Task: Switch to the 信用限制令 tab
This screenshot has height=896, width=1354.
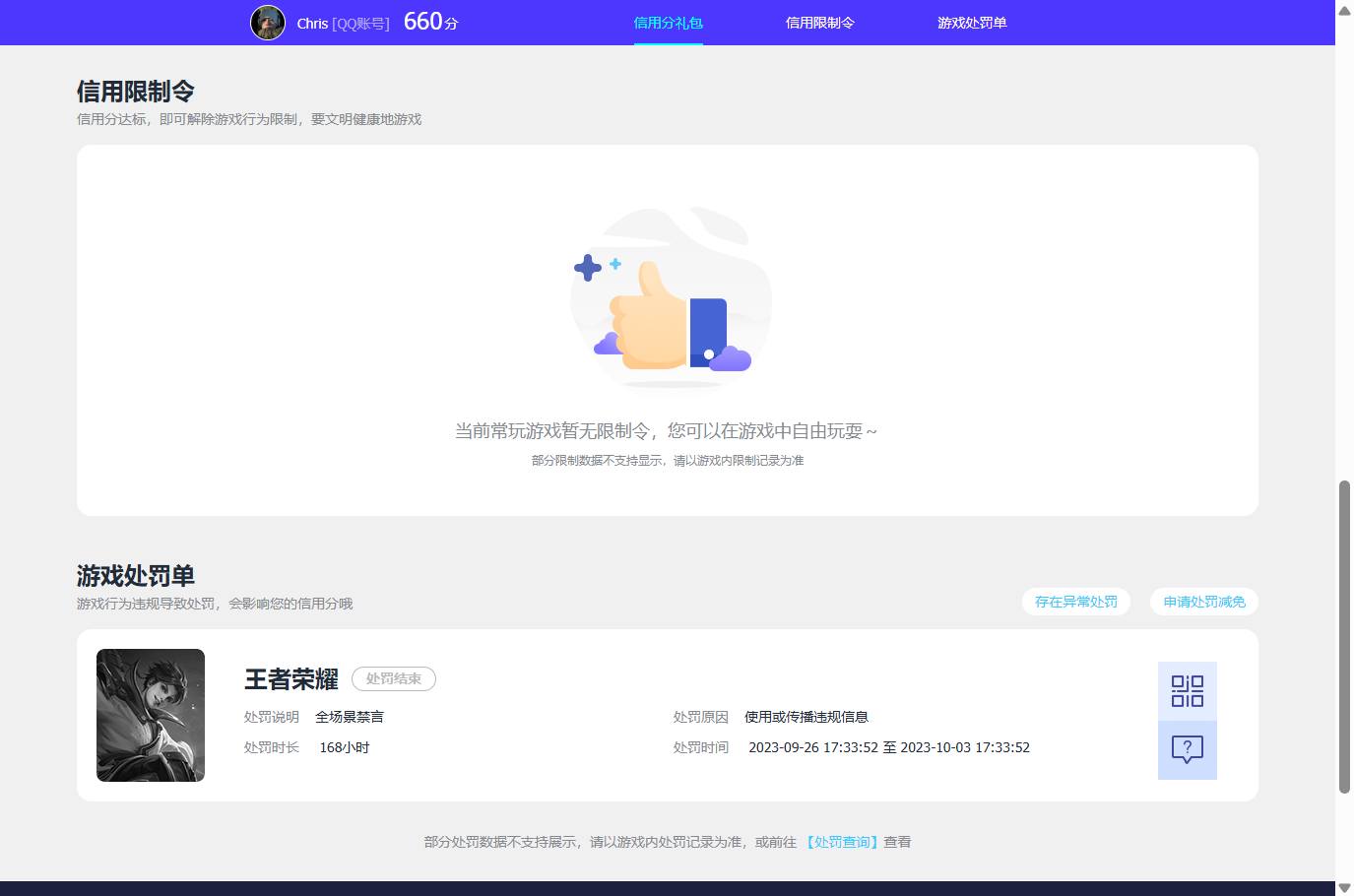Action: point(821,22)
